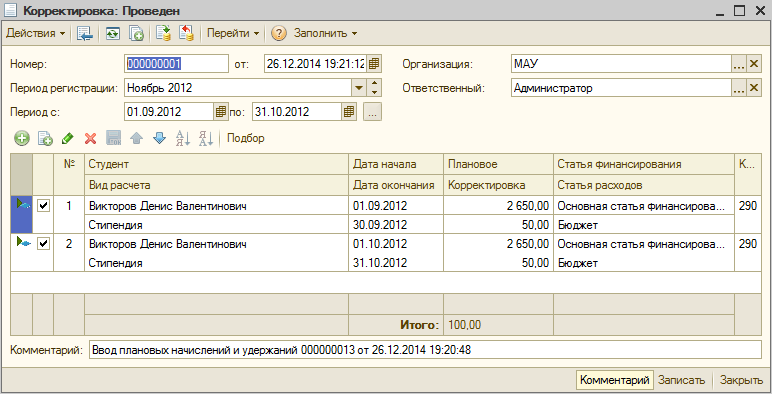Open the Действия menu
The height and width of the screenshot is (394, 772).
35,33
